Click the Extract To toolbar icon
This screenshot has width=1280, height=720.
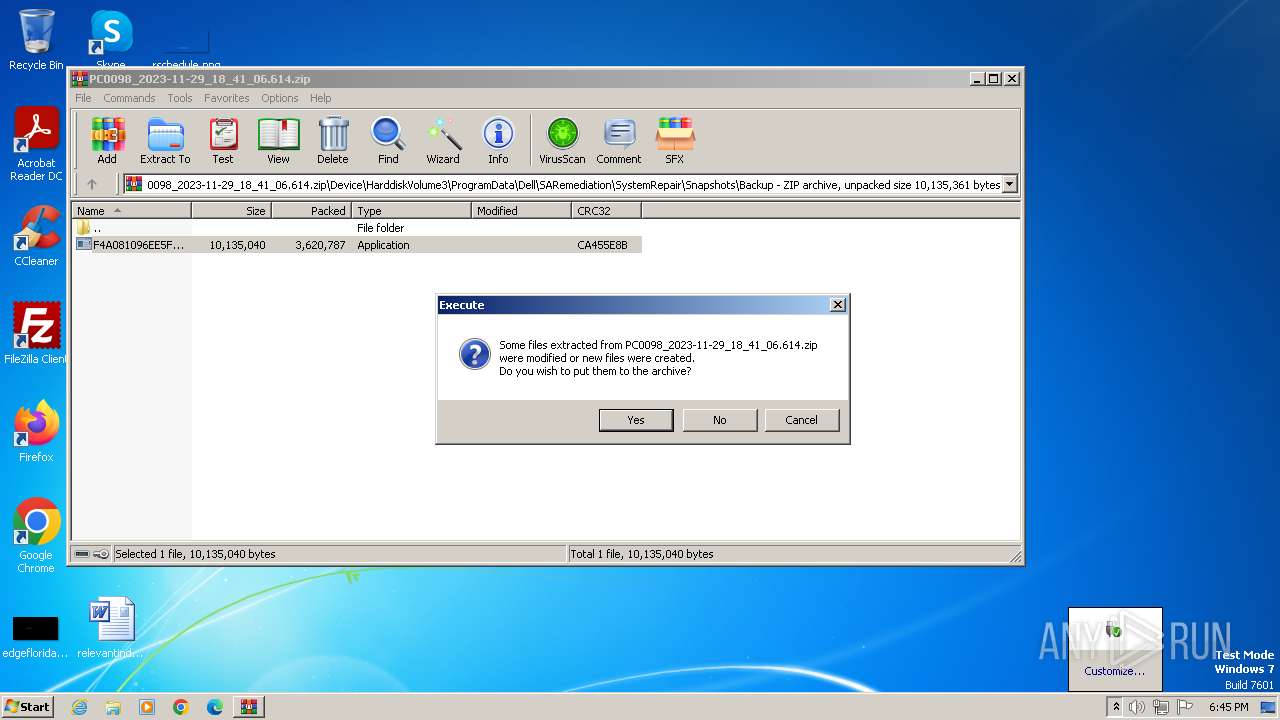pyautogui.click(x=165, y=141)
